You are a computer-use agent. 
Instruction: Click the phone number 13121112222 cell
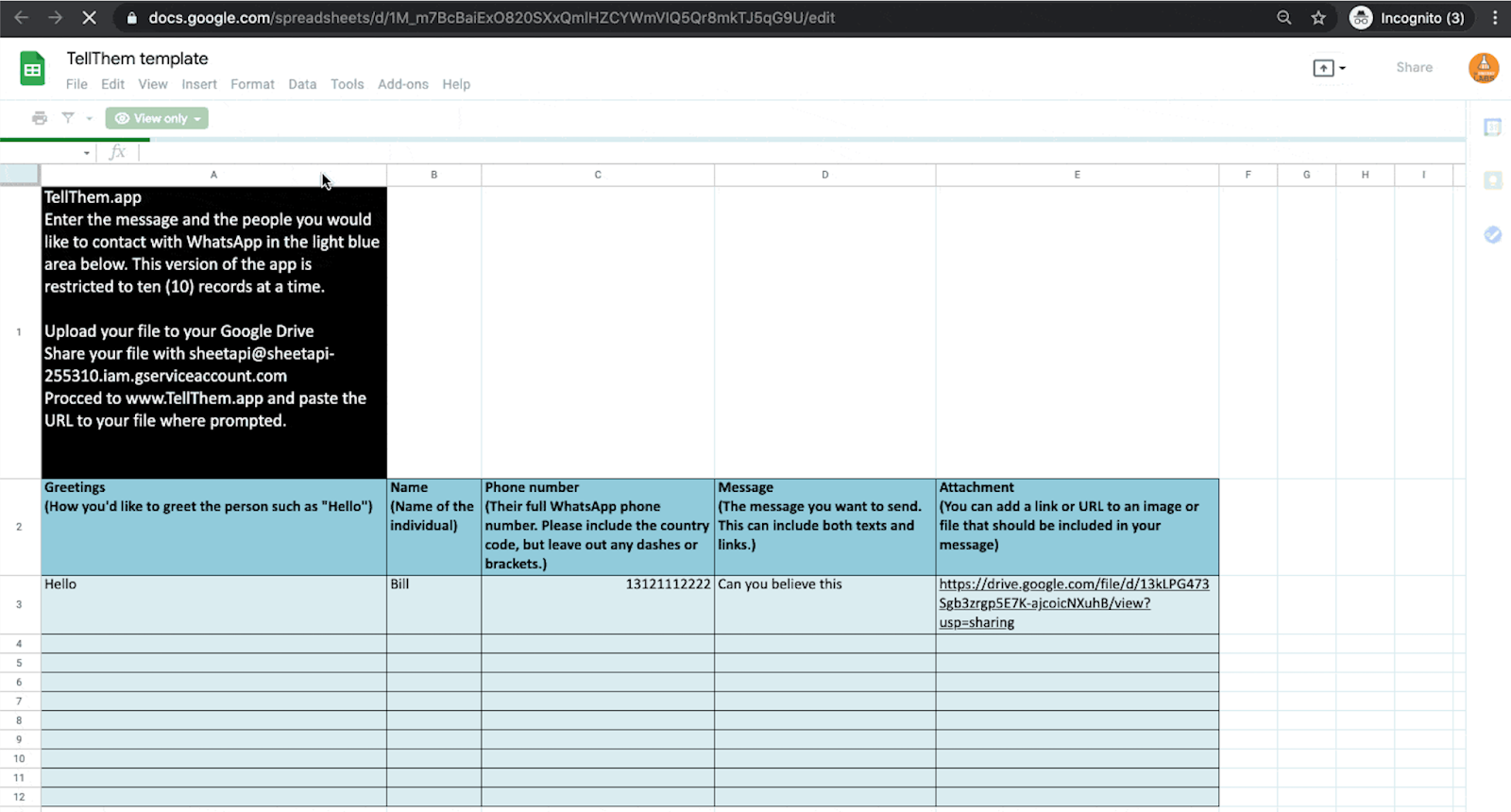(598, 604)
